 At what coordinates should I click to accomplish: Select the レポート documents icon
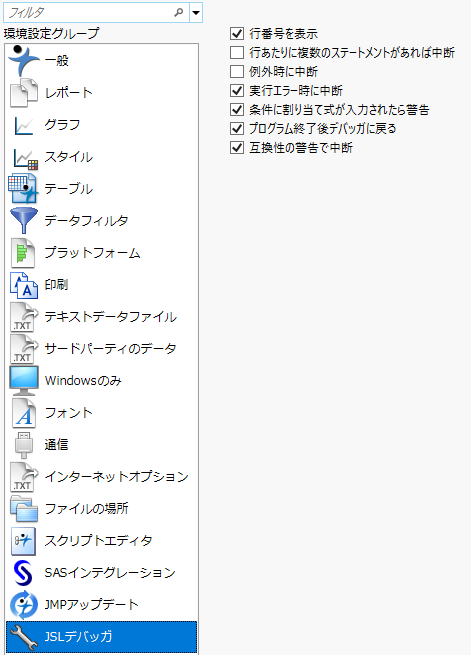tap(24, 93)
